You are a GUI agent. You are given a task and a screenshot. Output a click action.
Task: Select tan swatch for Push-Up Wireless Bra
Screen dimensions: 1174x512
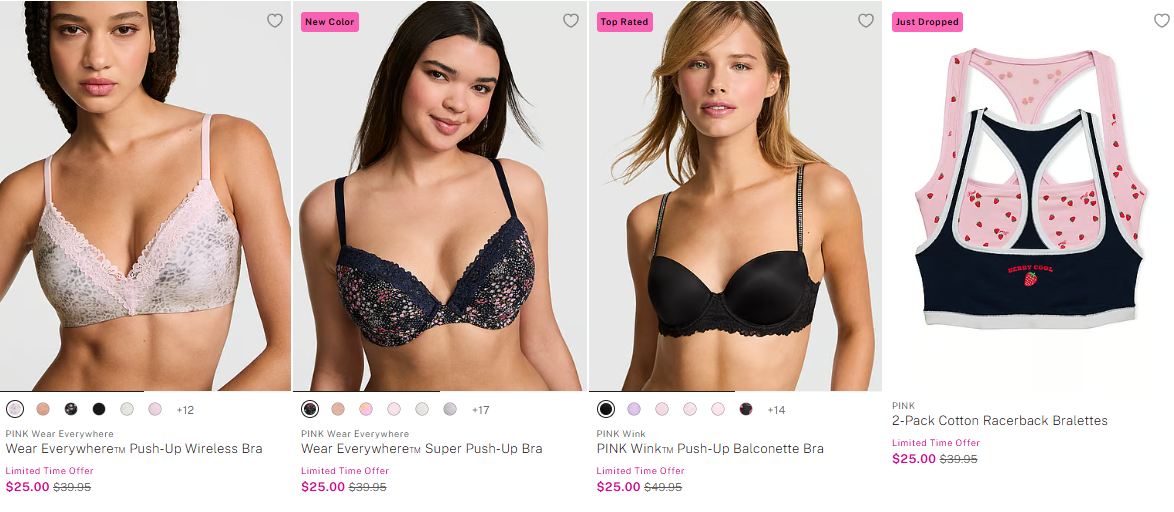[x=43, y=409]
